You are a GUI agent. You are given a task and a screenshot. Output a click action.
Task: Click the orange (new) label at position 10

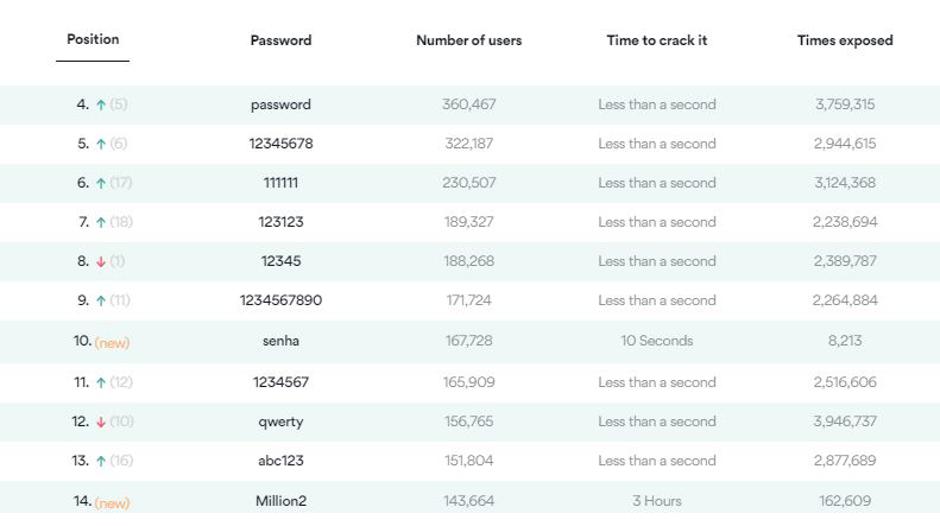coord(112,343)
